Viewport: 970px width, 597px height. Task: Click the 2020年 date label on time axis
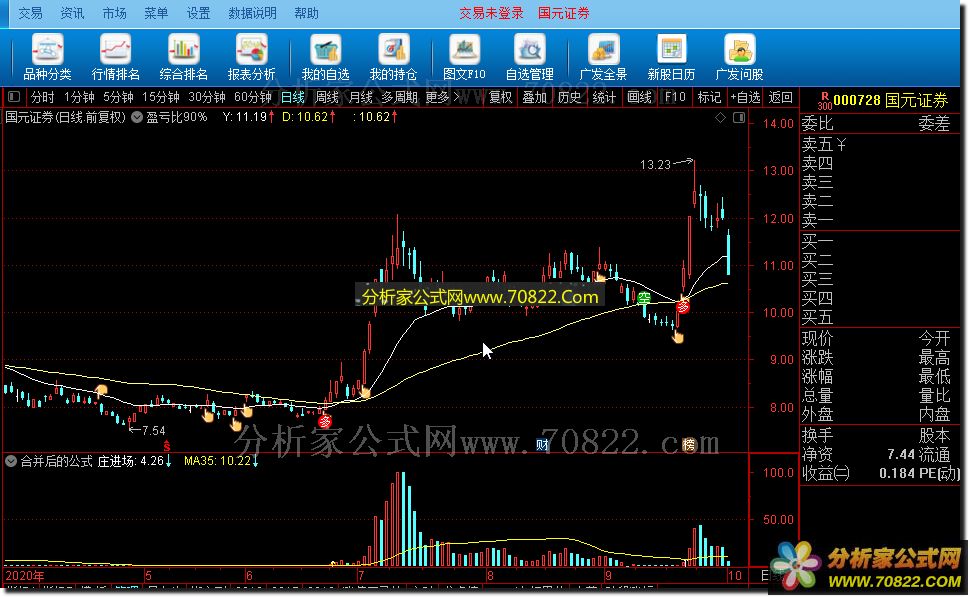25,575
